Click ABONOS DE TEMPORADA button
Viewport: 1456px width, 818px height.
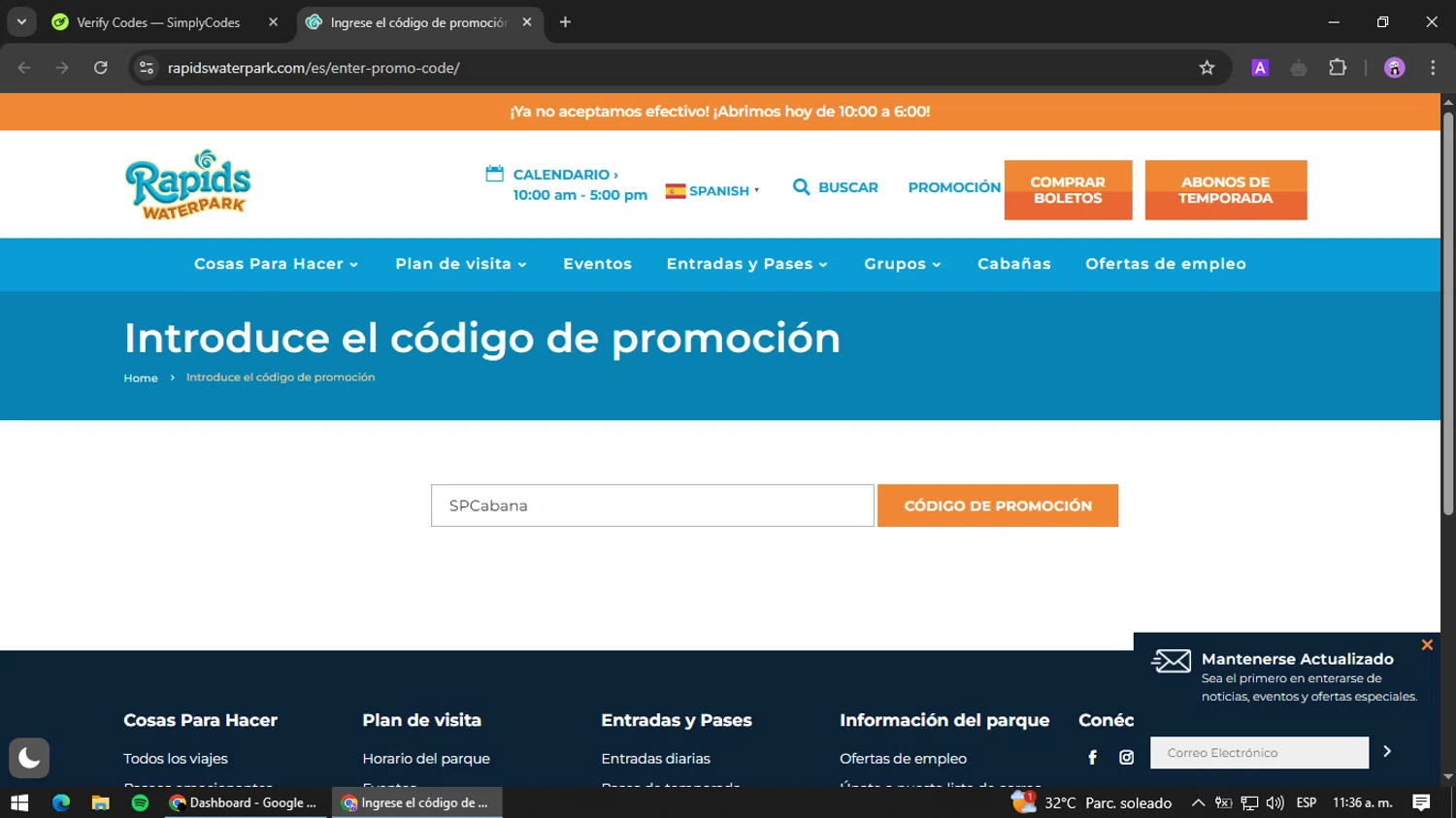1226,190
